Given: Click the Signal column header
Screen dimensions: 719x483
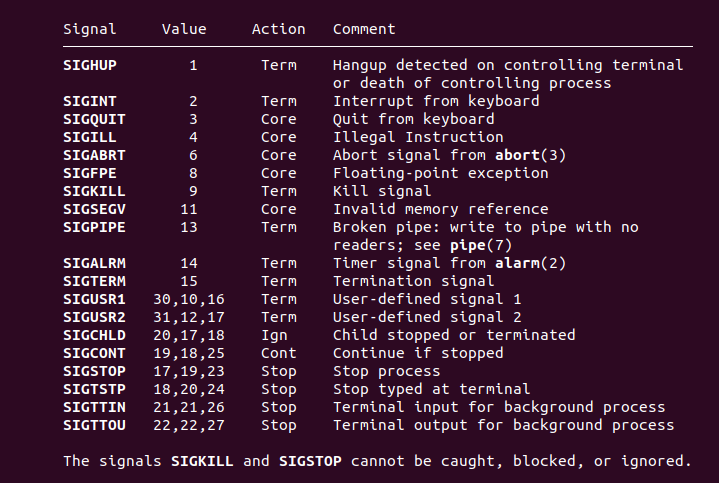Looking at the screenshot, I should 89,29.
